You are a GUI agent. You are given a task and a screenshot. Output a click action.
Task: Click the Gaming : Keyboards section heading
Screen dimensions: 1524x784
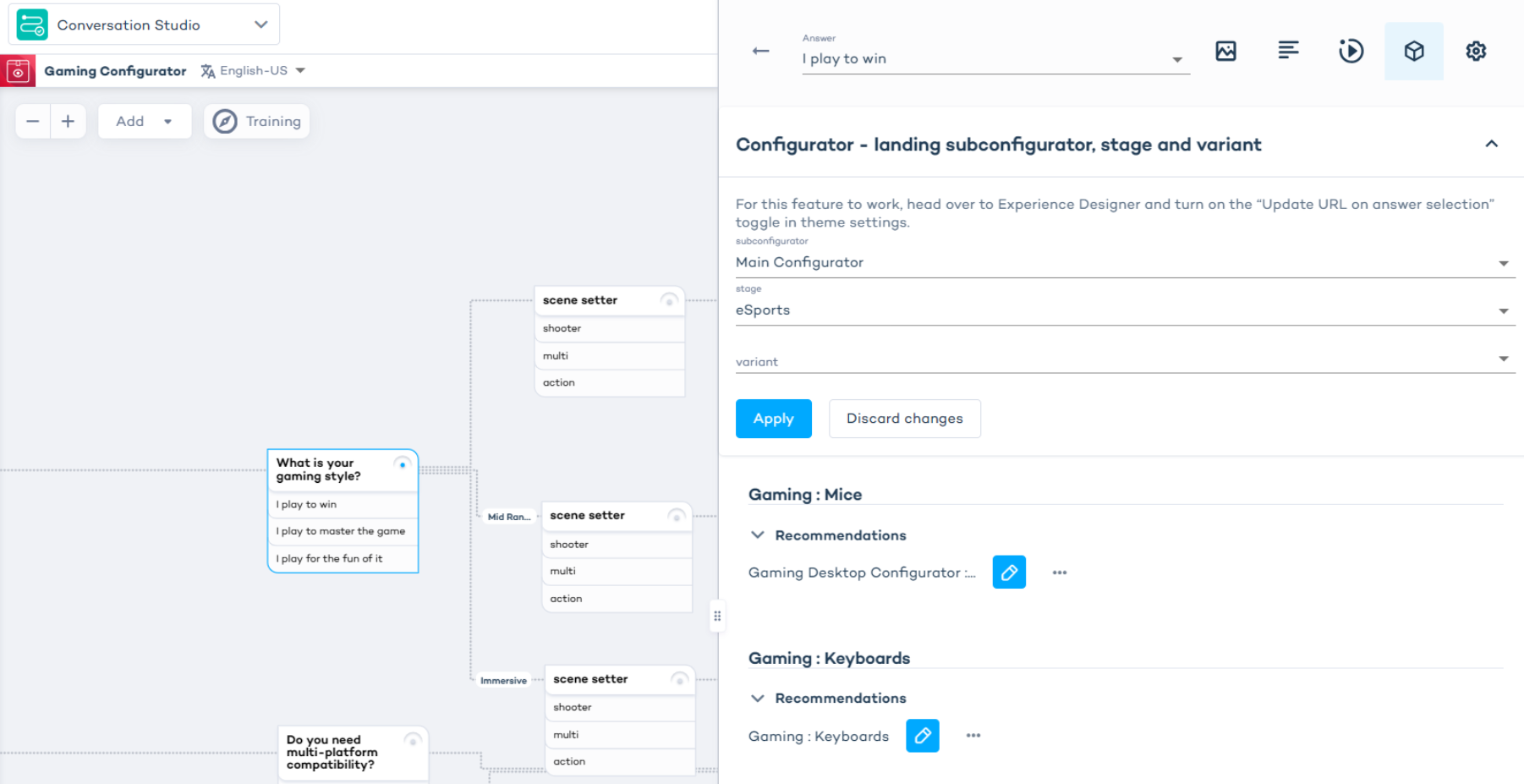click(829, 659)
